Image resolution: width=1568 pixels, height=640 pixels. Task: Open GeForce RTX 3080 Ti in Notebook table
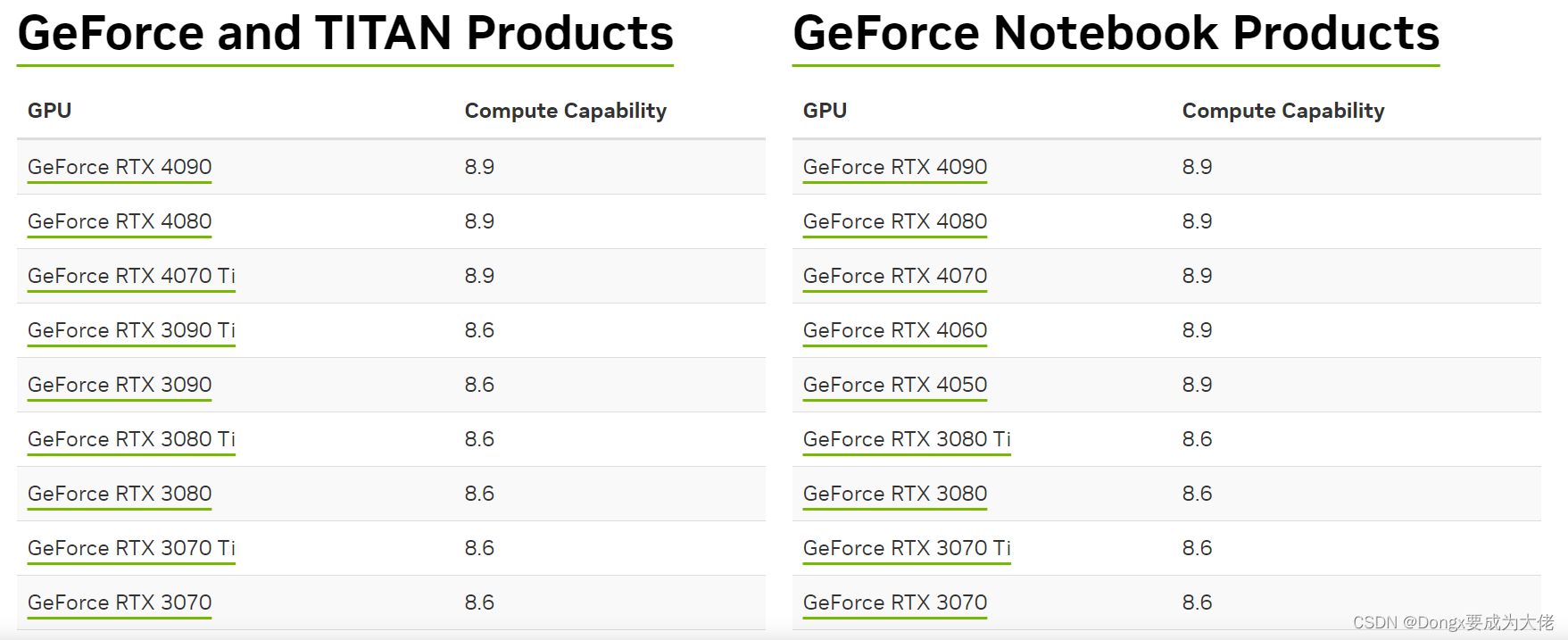point(907,439)
